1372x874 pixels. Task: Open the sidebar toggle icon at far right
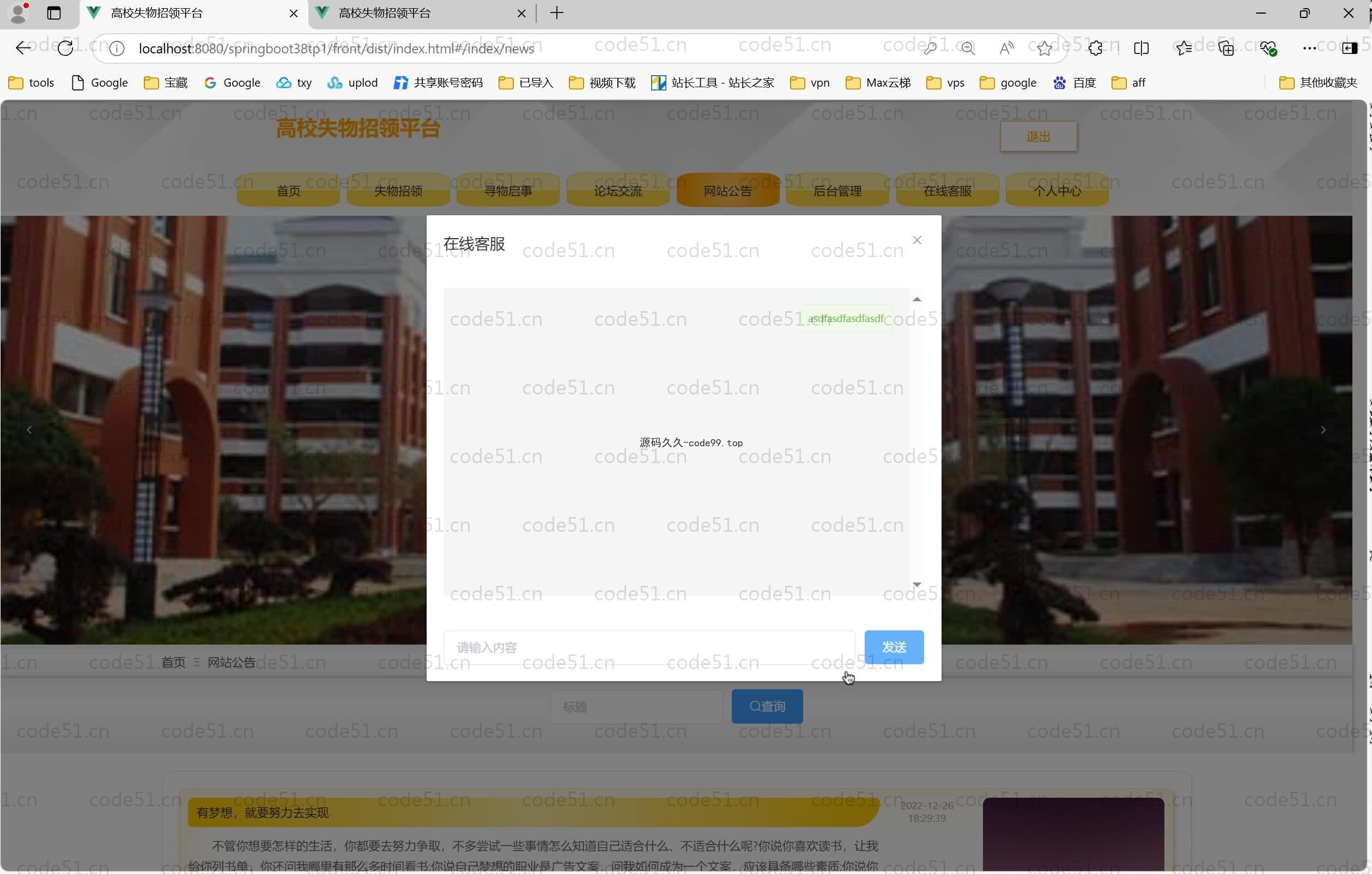point(1350,48)
